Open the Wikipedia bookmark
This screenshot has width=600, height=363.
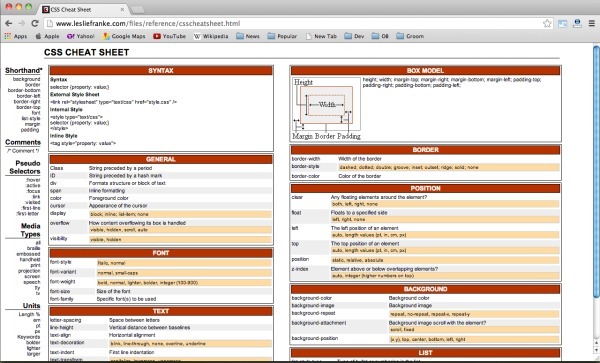pos(211,36)
